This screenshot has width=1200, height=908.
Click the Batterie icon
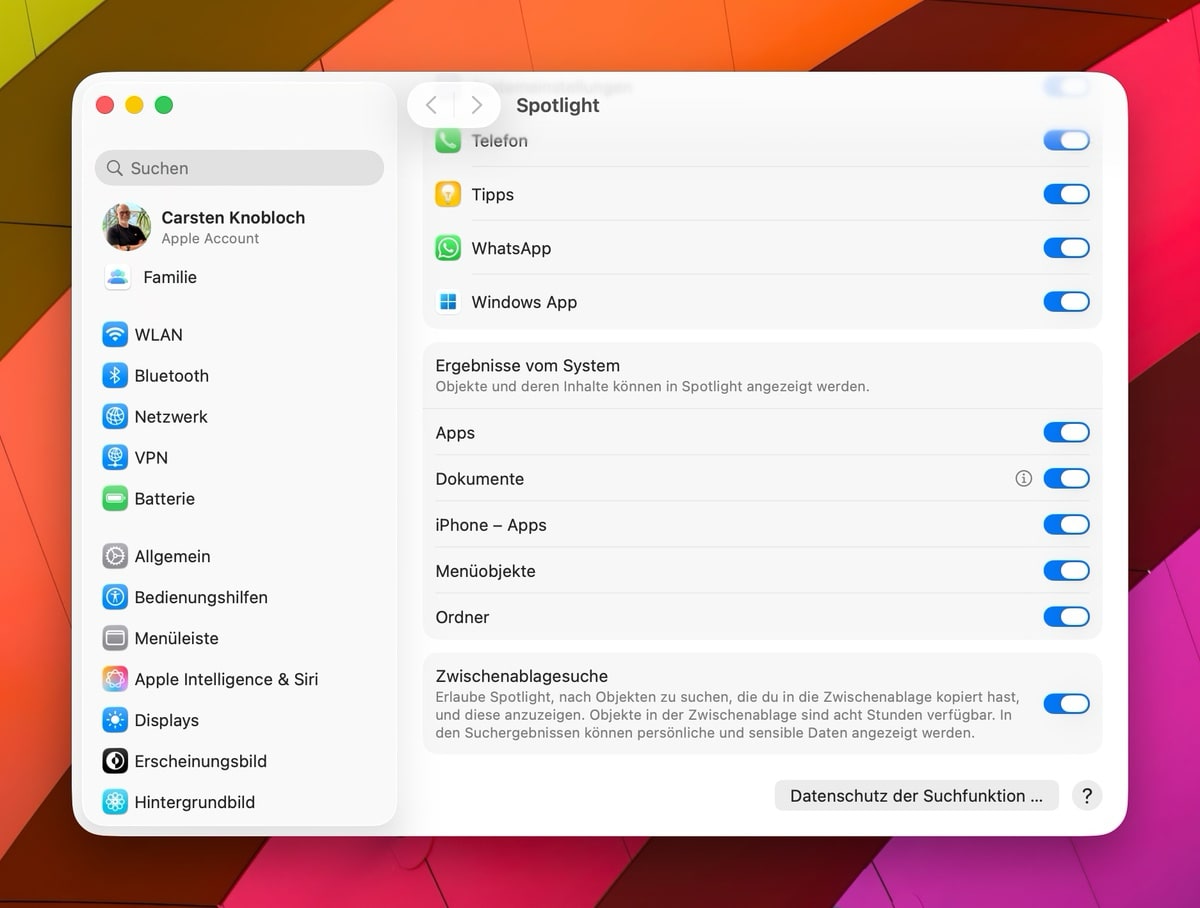(x=115, y=499)
